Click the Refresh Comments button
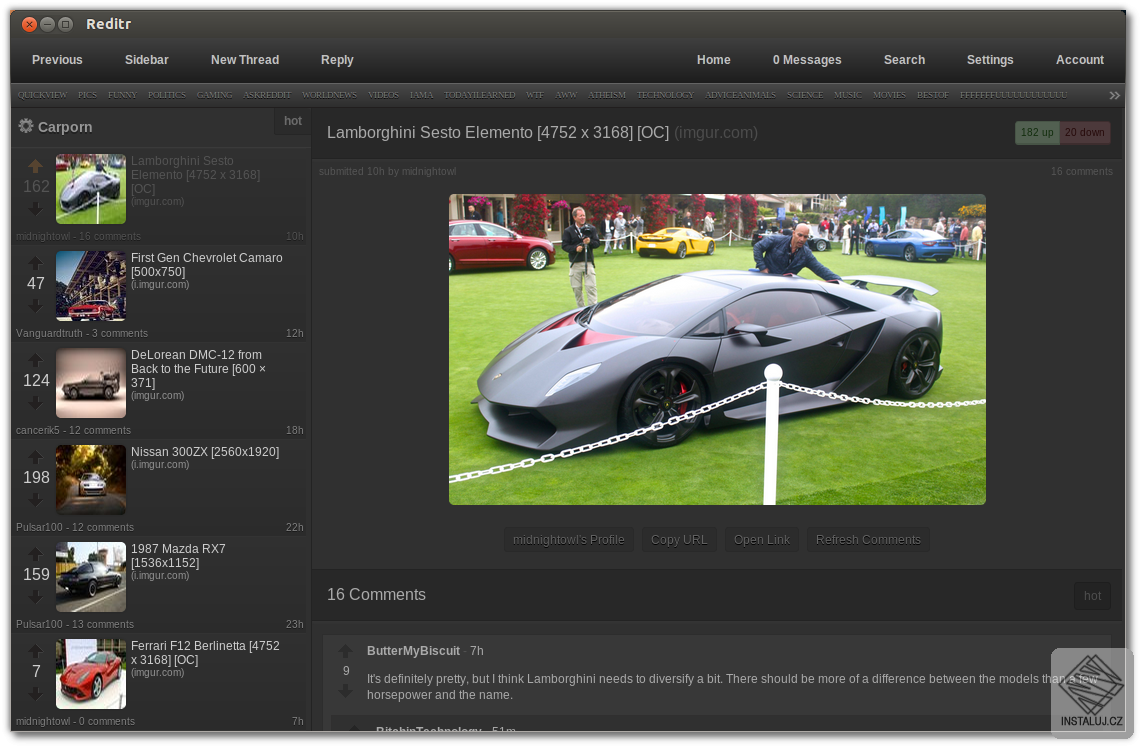 (868, 540)
